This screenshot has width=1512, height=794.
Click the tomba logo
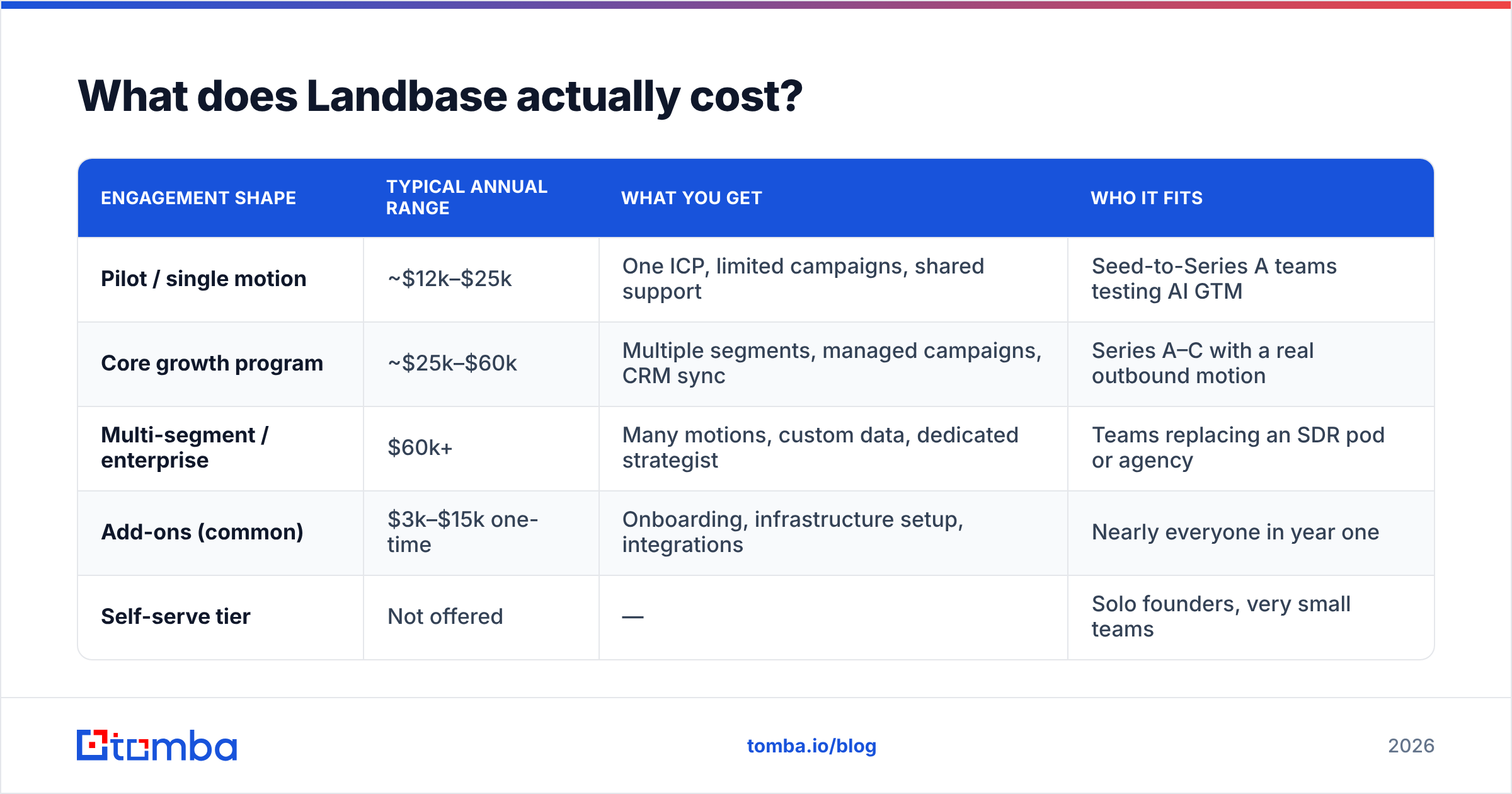[157, 745]
